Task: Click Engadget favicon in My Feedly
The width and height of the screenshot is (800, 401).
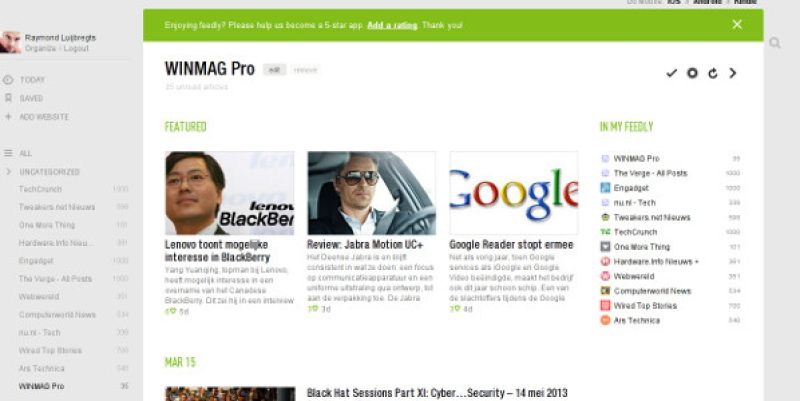Action: click(x=605, y=188)
